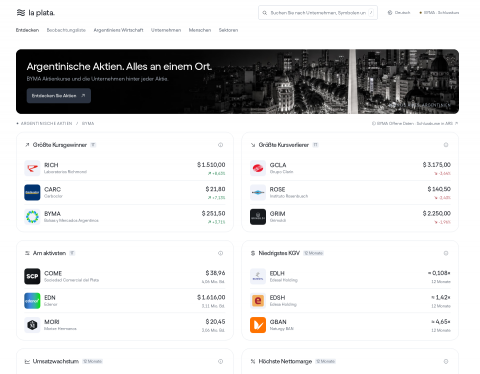Open the BYMA Offene Daten source link
Viewport: 480px width, 374px height.
(415, 123)
